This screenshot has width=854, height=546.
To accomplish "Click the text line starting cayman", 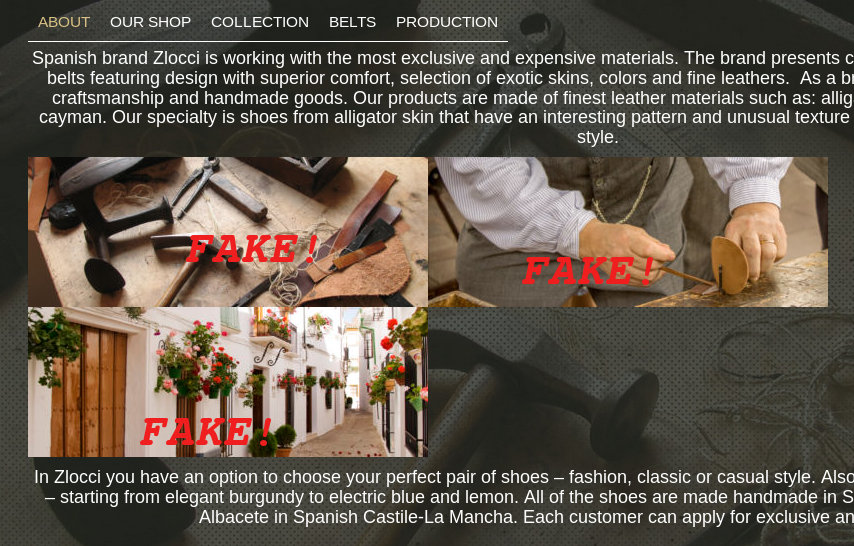I will [446, 118].
